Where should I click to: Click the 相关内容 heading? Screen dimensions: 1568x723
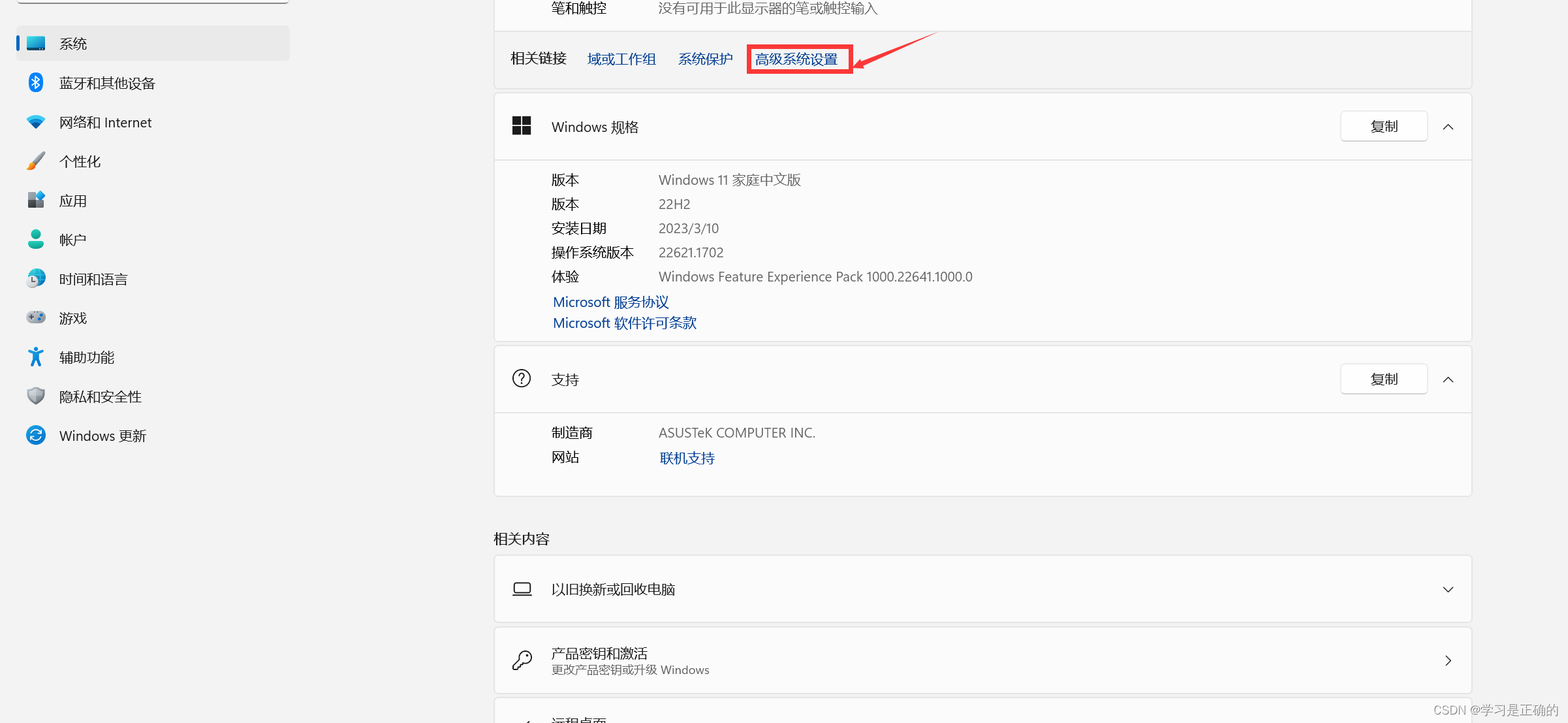522,539
